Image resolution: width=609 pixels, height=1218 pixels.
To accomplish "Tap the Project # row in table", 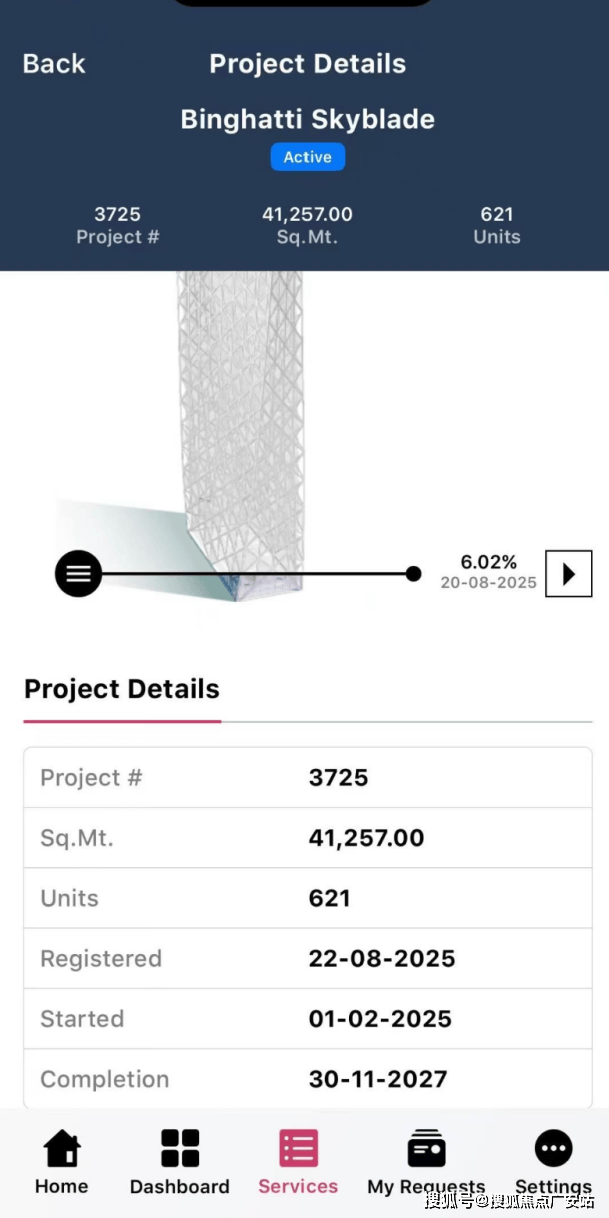I will [x=307, y=778].
